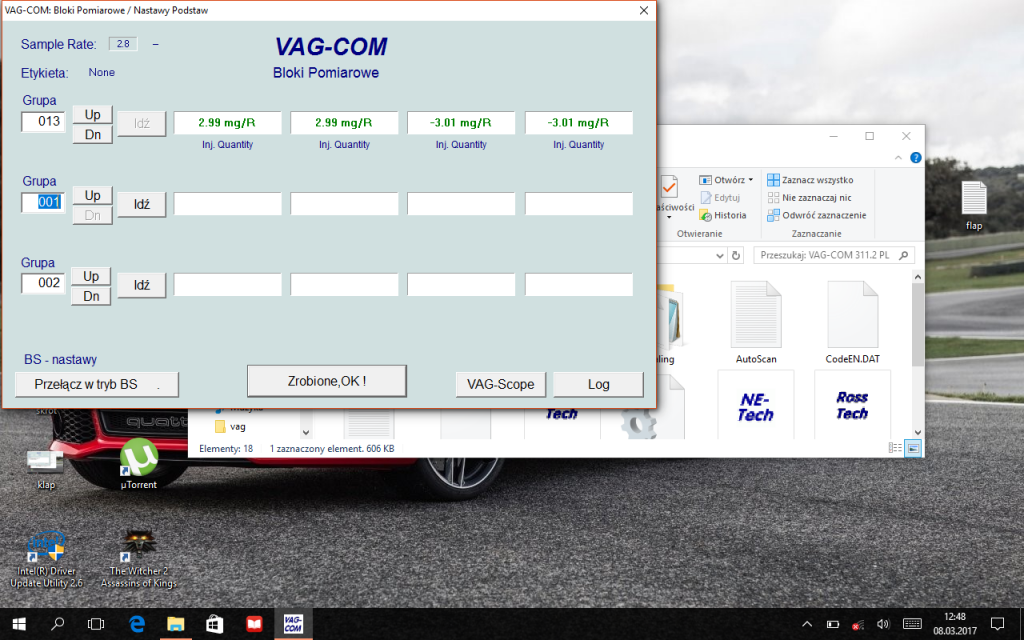
Task: Click Idź button for group 002
Action: click(142, 285)
